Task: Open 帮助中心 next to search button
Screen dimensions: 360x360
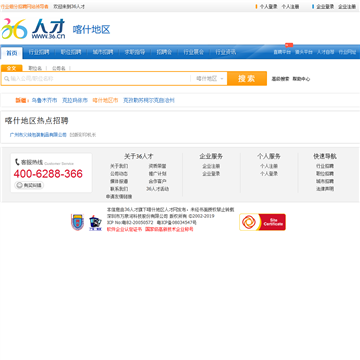Action: 301,79
